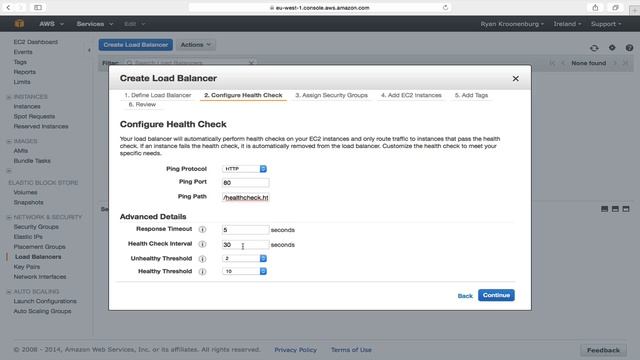Image resolution: width=640 pixels, height=360 pixels.
Task: Click the Create Load Balancer button
Action: 136,44
